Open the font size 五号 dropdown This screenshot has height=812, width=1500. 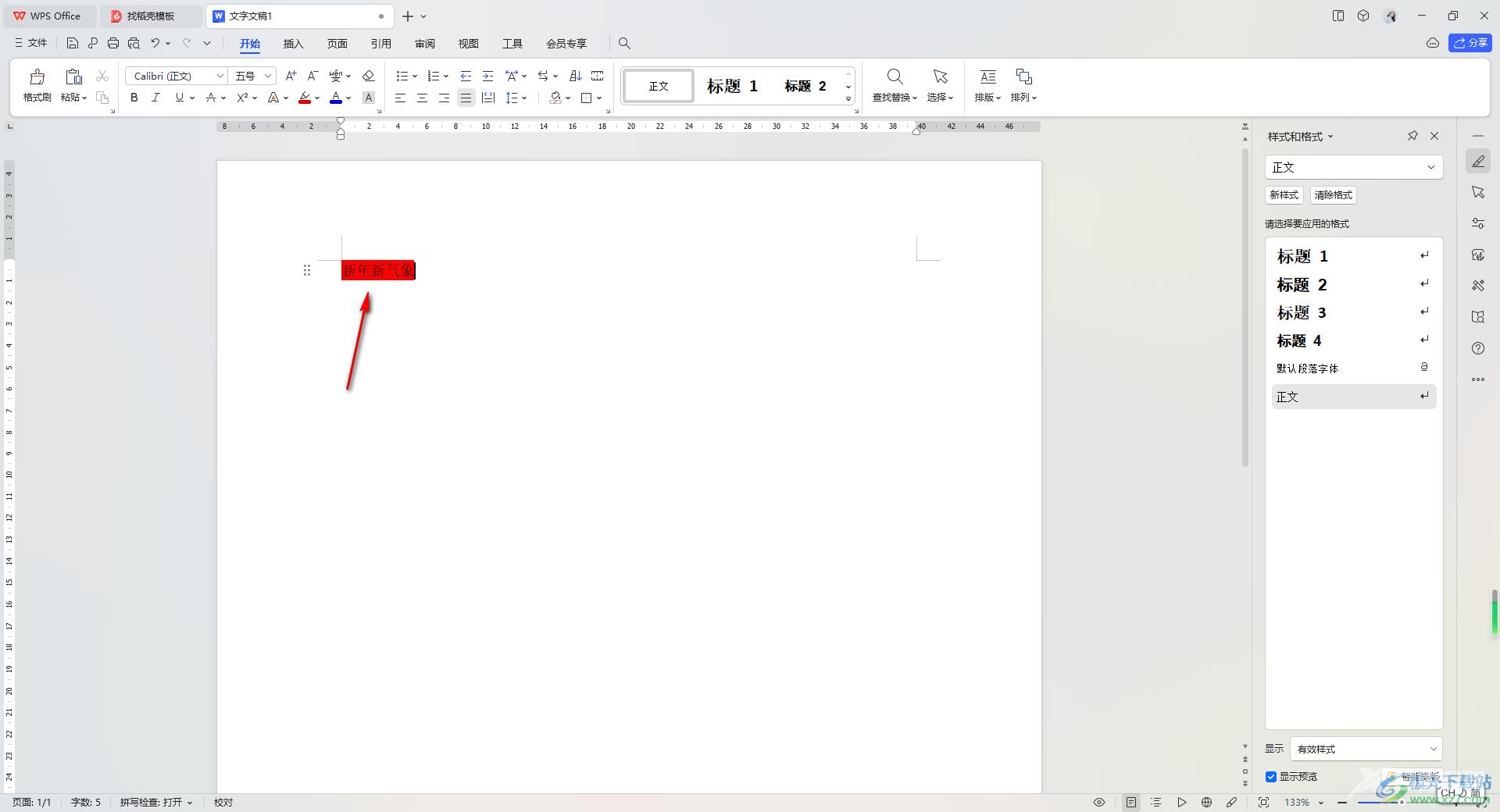[x=268, y=76]
